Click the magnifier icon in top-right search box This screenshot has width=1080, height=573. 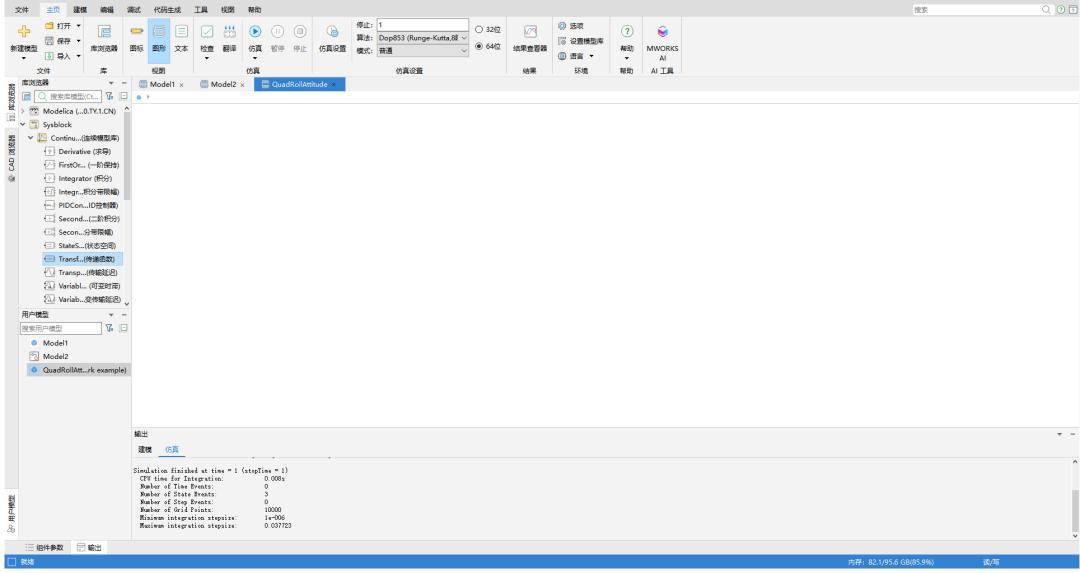pyautogui.click(x=1046, y=10)
